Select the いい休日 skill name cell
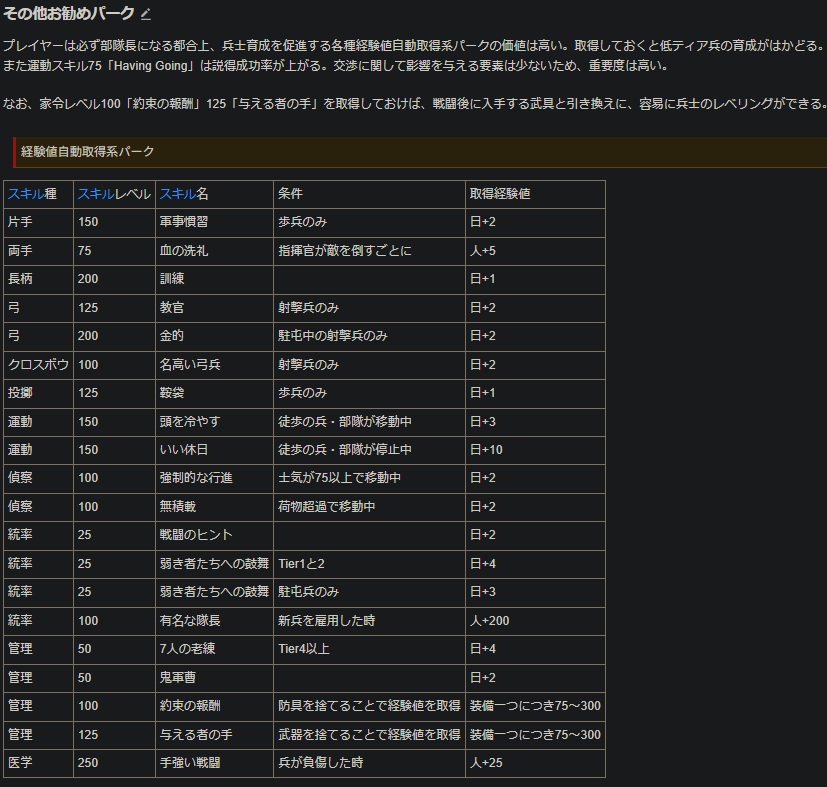 184,450
